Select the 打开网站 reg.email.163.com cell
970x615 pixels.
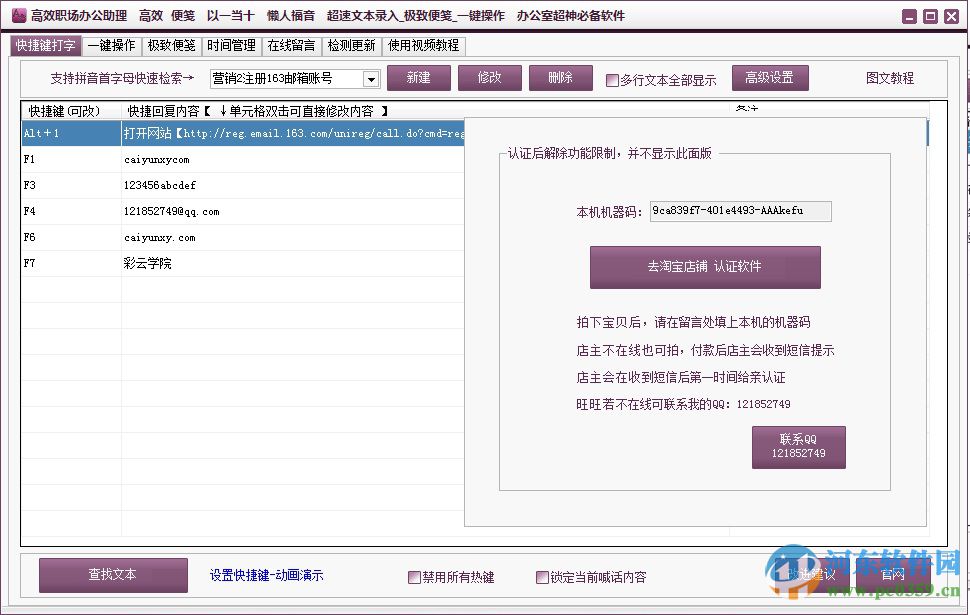point(293,133)
